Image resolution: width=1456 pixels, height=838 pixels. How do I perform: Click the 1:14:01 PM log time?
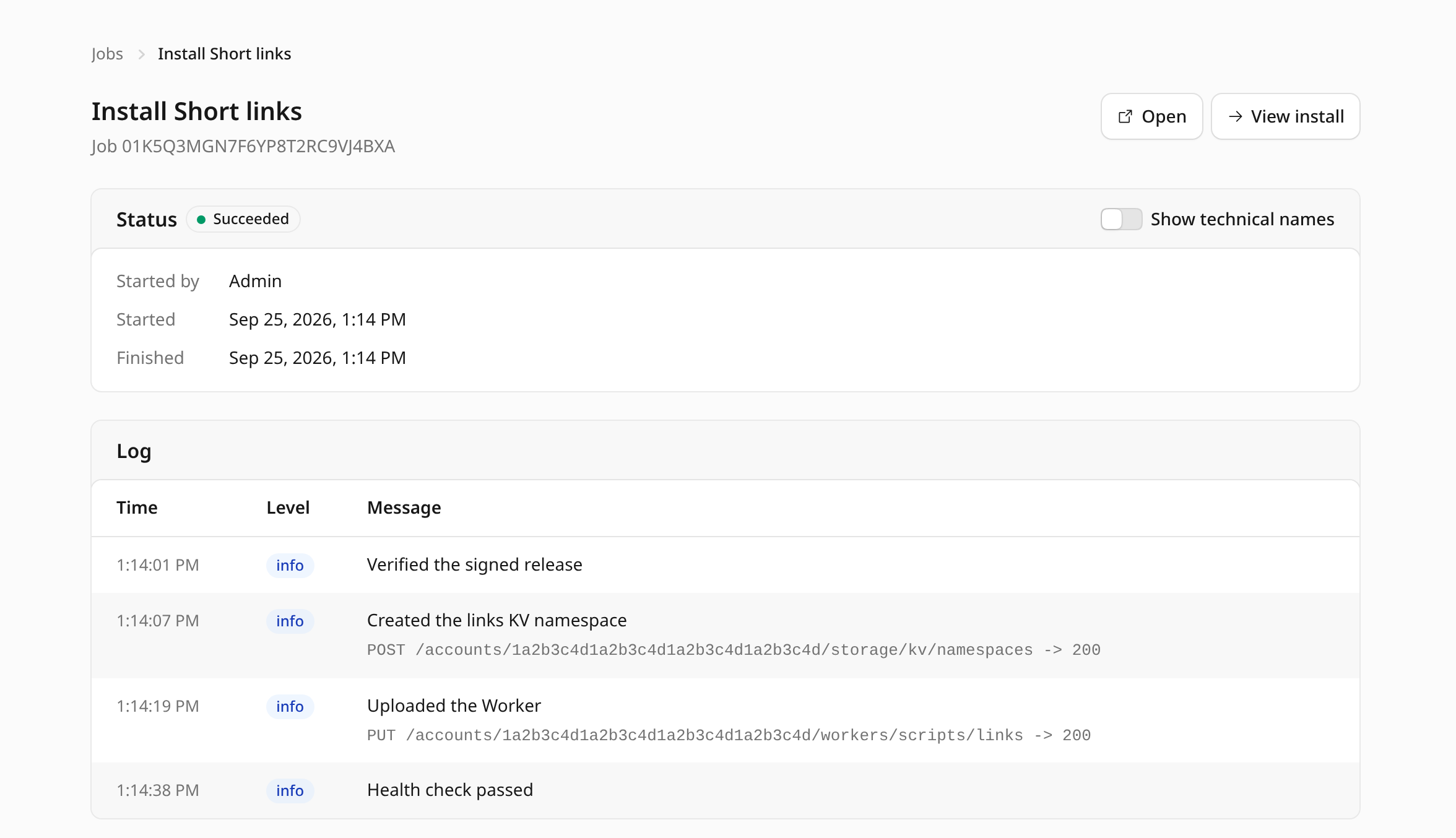click(x=158, y=565)
